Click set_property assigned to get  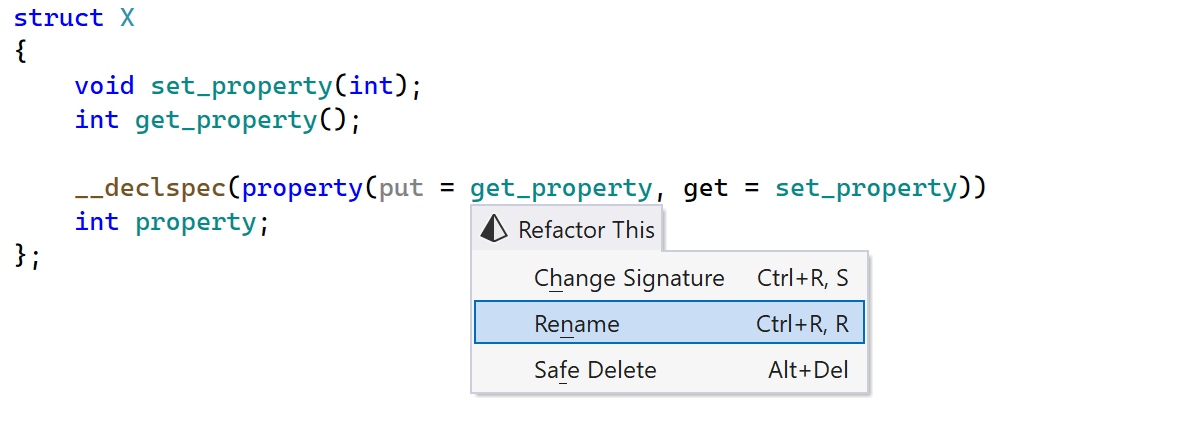pos(866,188)
